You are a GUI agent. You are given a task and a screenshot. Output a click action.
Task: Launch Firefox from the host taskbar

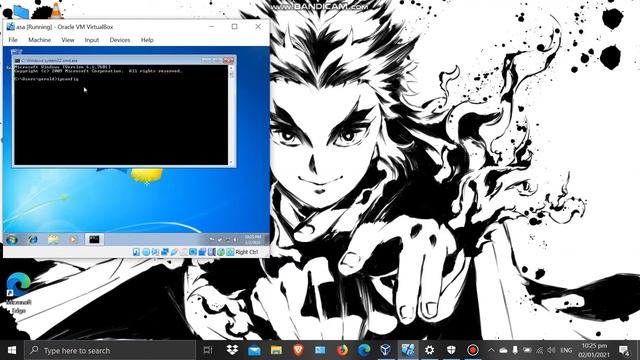(342, 350)
